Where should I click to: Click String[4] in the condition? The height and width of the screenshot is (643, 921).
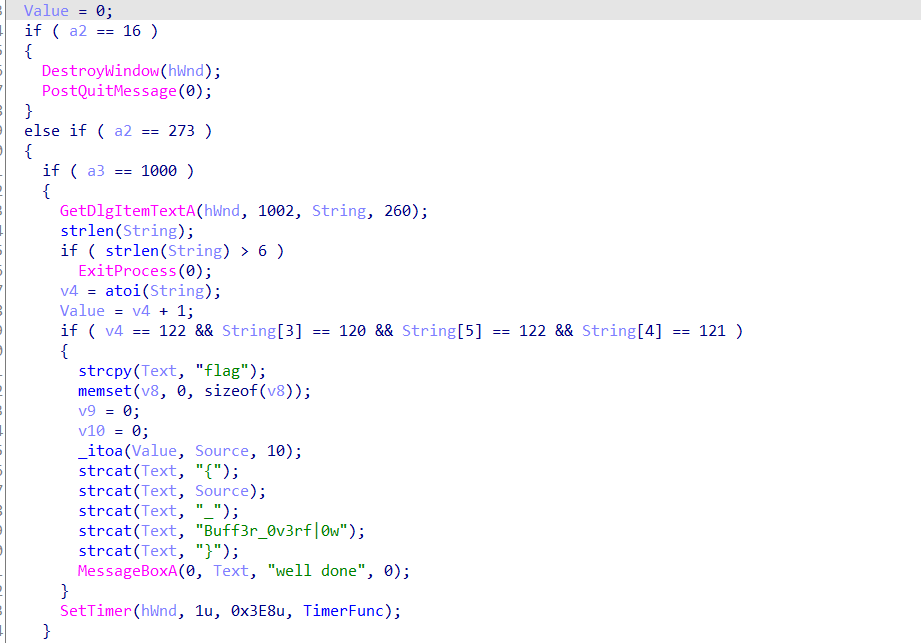622,331
